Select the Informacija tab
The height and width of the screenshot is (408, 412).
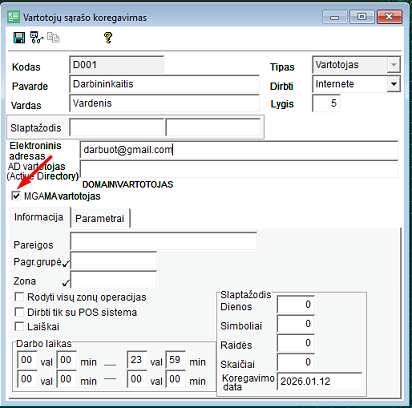39,217
